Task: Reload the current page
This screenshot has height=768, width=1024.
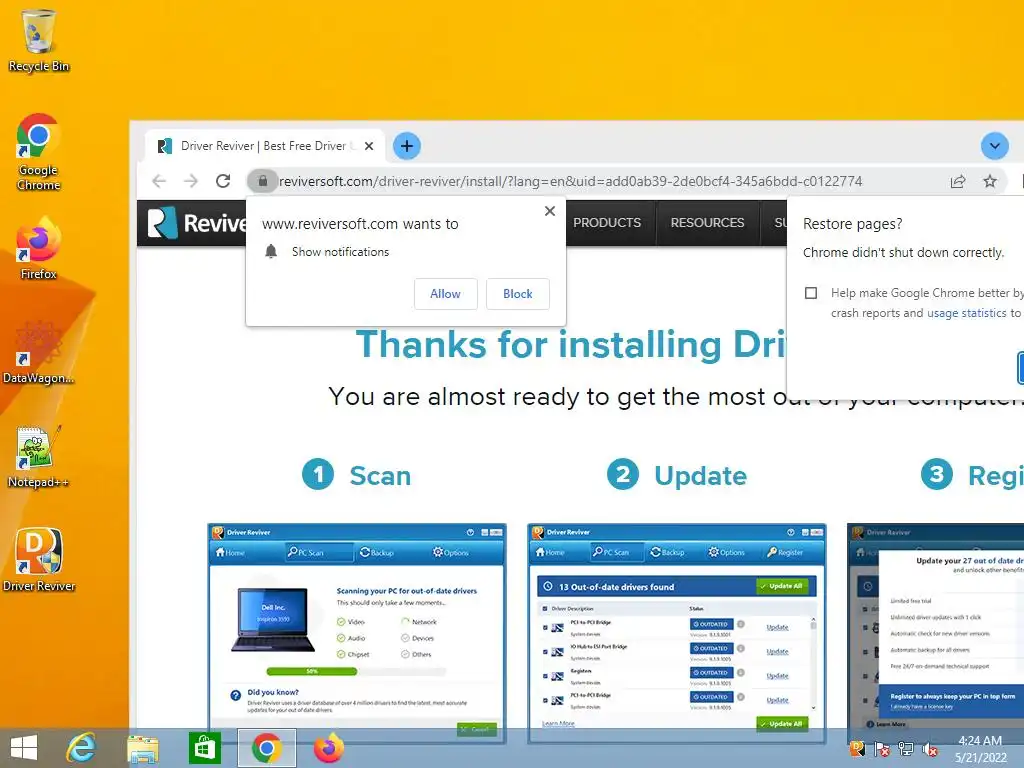Action: point(223,181)
